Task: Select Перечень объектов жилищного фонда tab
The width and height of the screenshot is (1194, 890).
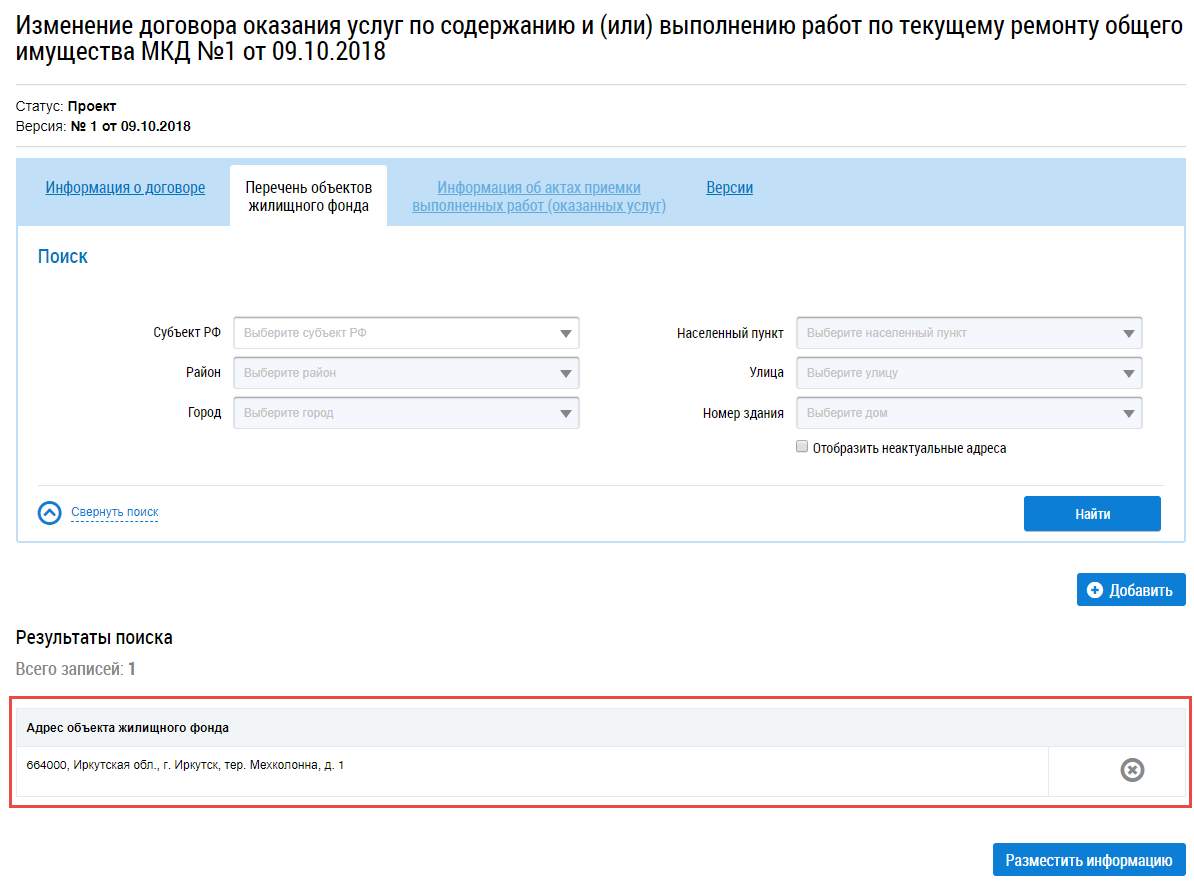Action: (308, 197)
